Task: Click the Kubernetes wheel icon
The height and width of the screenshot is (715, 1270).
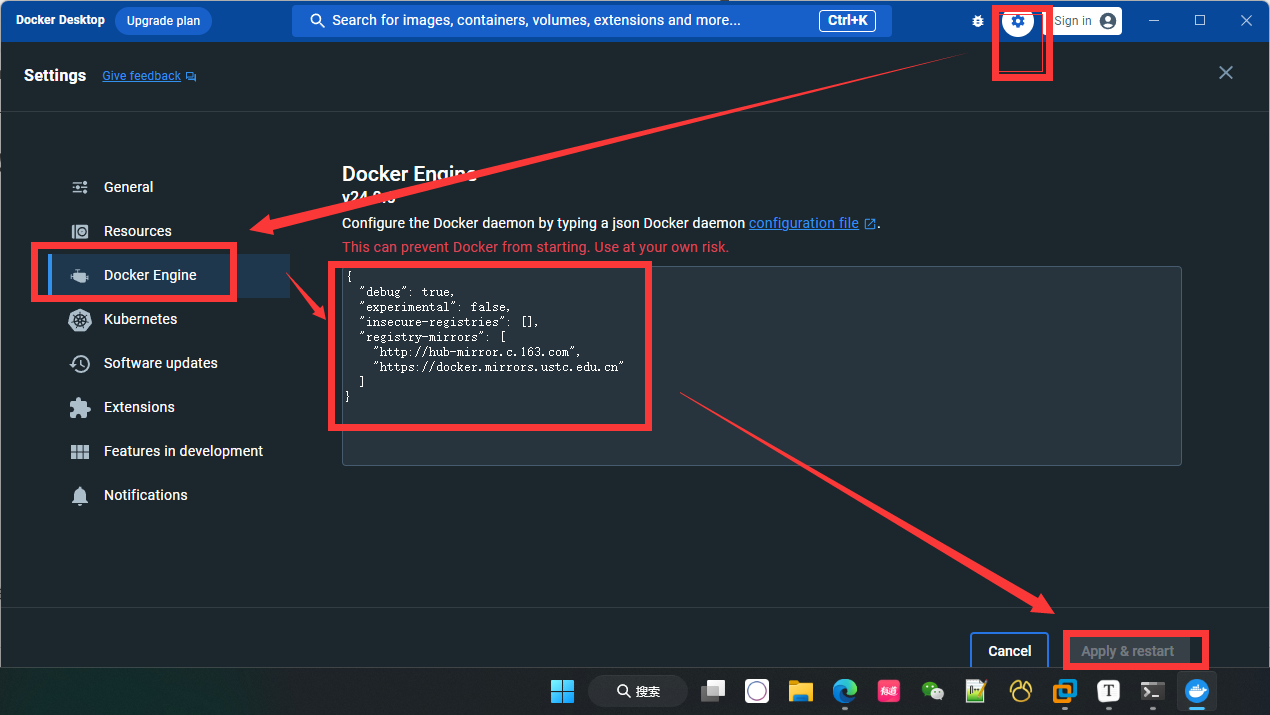Action: point(80,320)
